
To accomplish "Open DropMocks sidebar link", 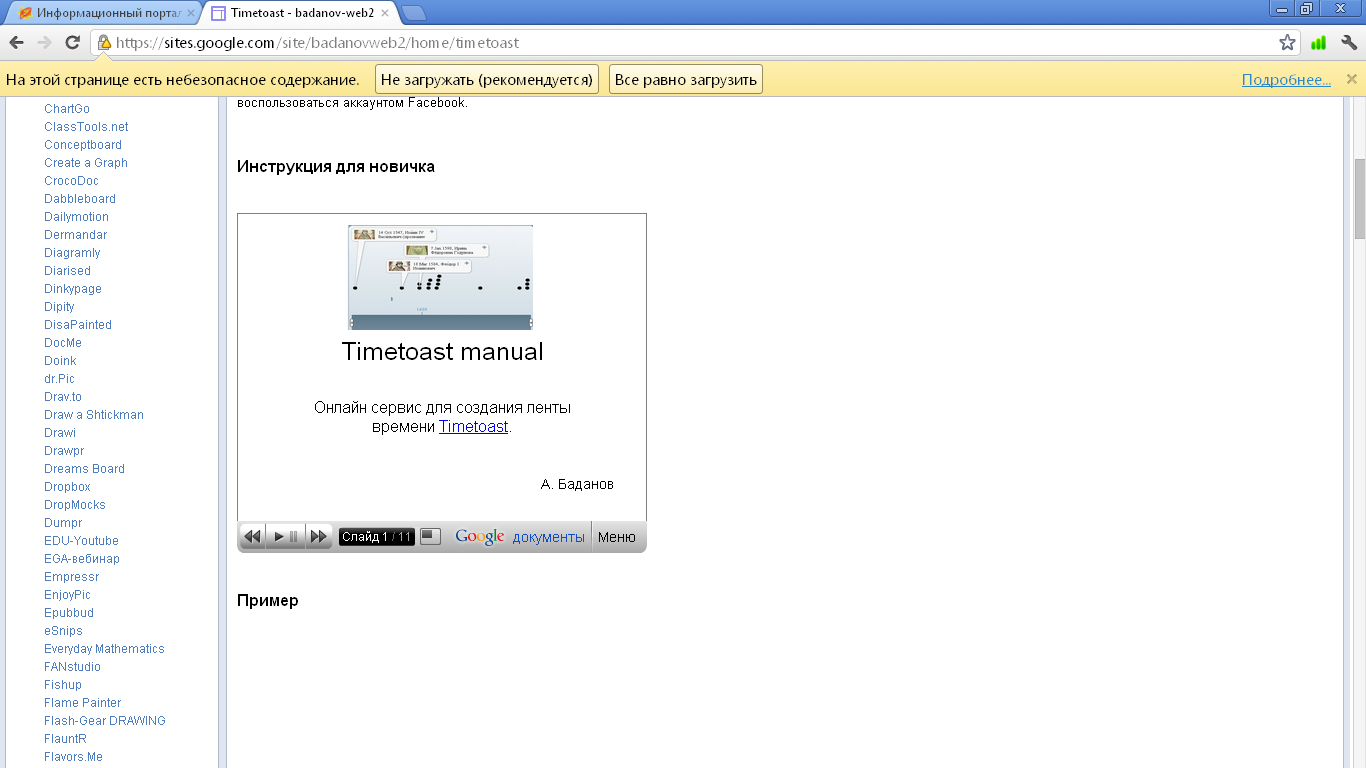I will pos(75,505).
